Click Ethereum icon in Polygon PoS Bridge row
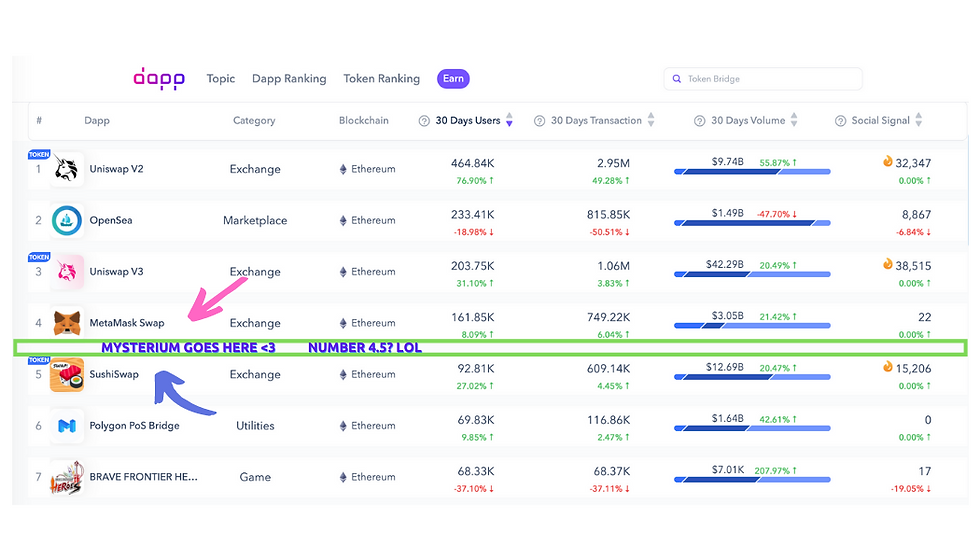The image size is (980, 560). click(x=343, y=426)
